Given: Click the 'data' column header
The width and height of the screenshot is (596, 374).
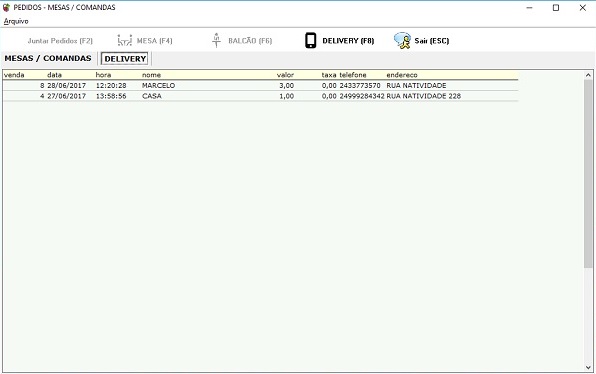Looking at the screenshot, I should point(54,75).
